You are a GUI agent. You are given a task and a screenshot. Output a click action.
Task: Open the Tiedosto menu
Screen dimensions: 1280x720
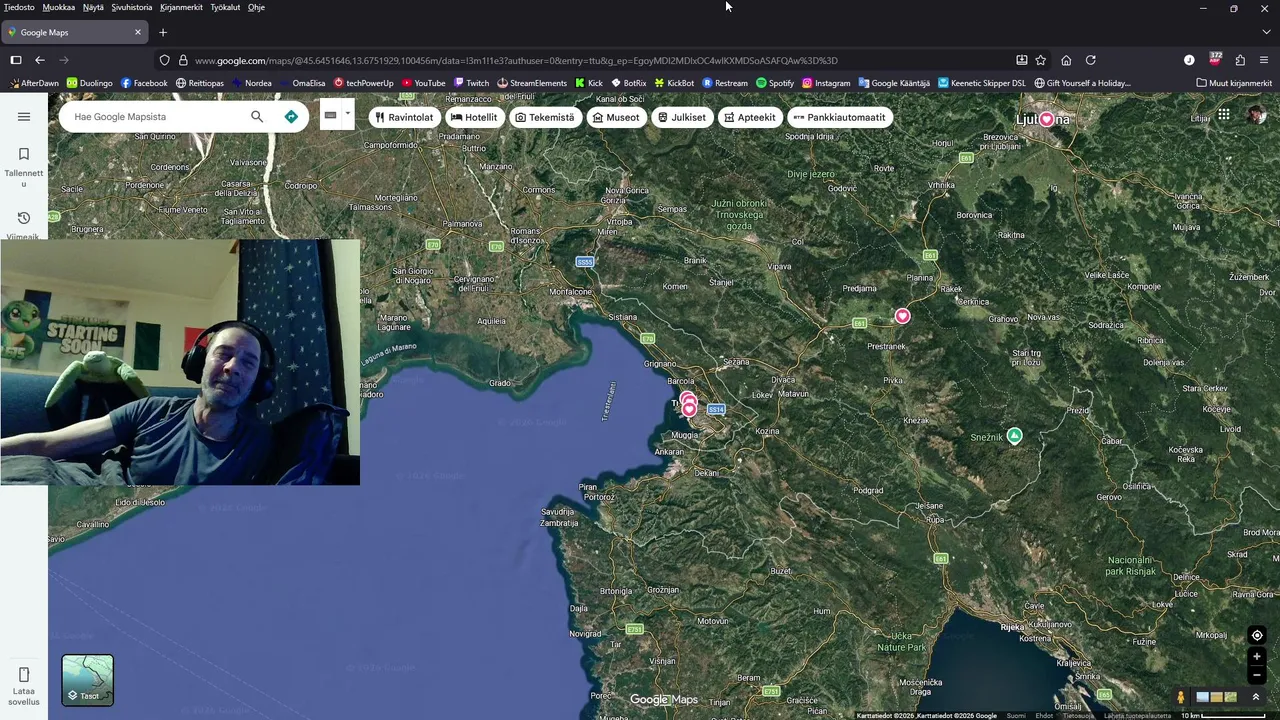[x=19, y=7]
